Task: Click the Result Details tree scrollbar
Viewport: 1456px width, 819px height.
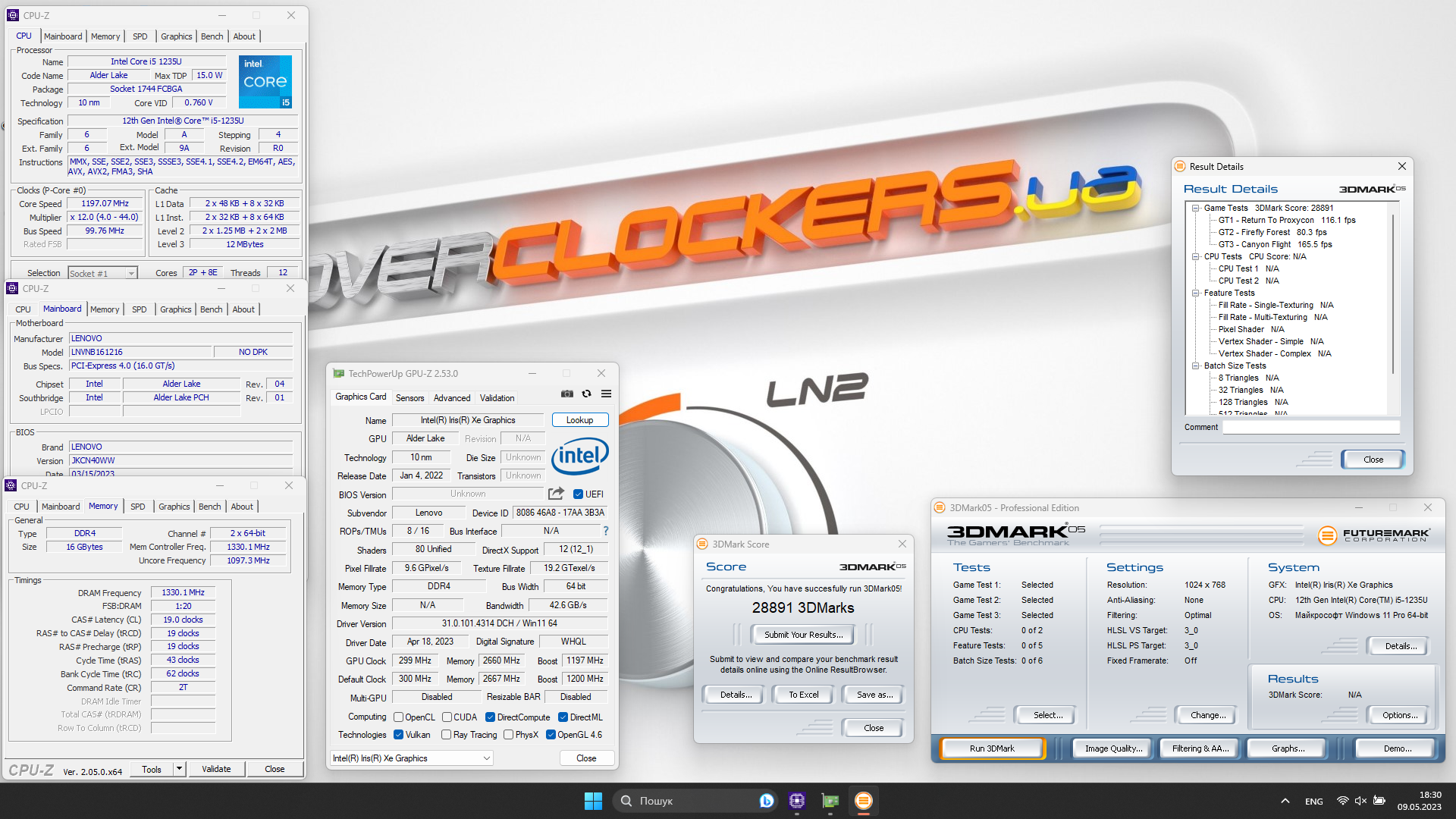Action: 1393,296
